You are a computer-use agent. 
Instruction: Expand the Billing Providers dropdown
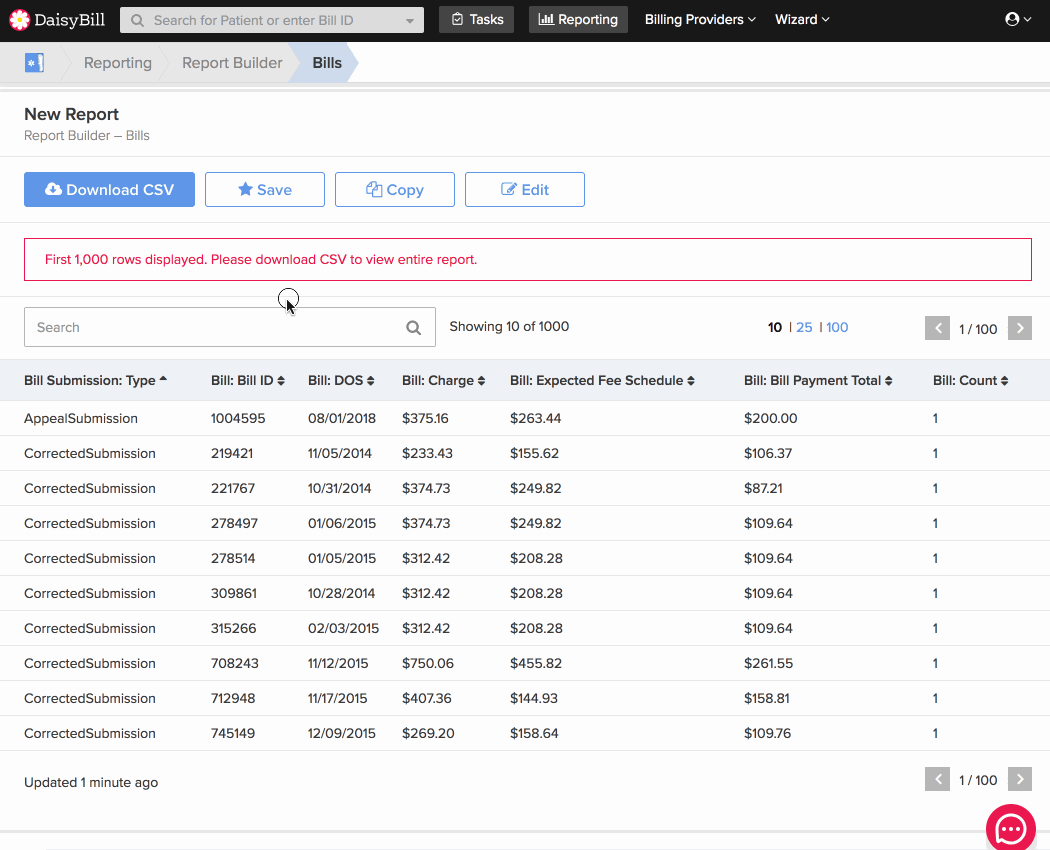[x=700, y=20]
